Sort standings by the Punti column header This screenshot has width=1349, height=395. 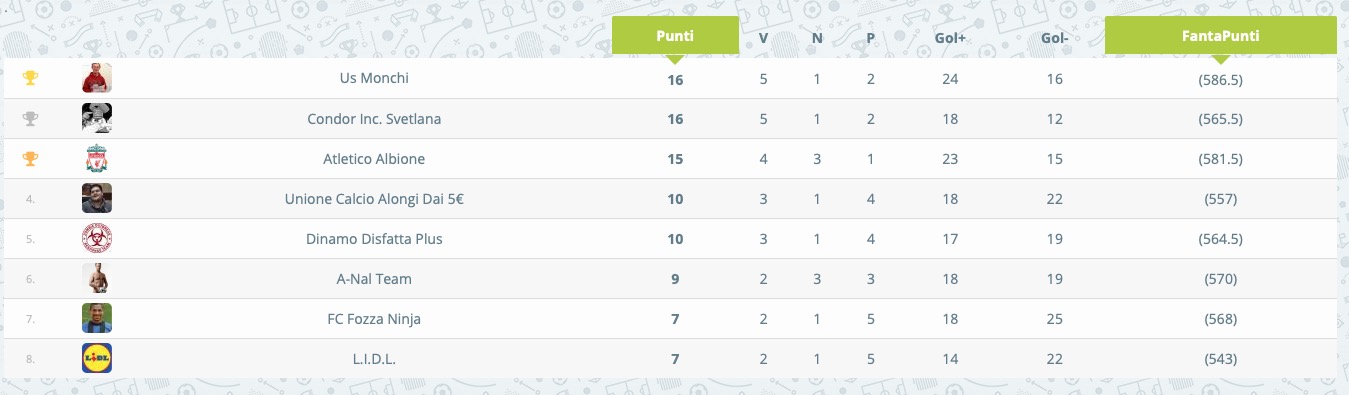(x=675, y=35)
